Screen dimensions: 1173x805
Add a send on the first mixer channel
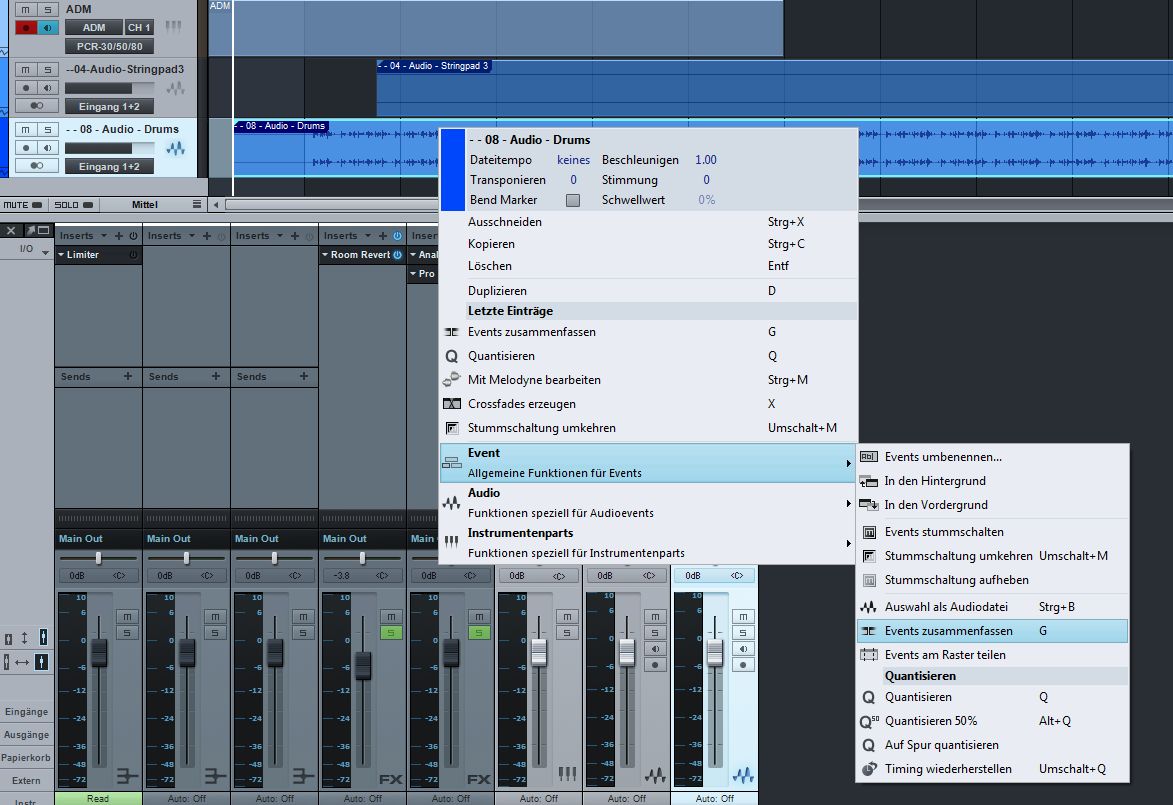click(x=128, y=376)
